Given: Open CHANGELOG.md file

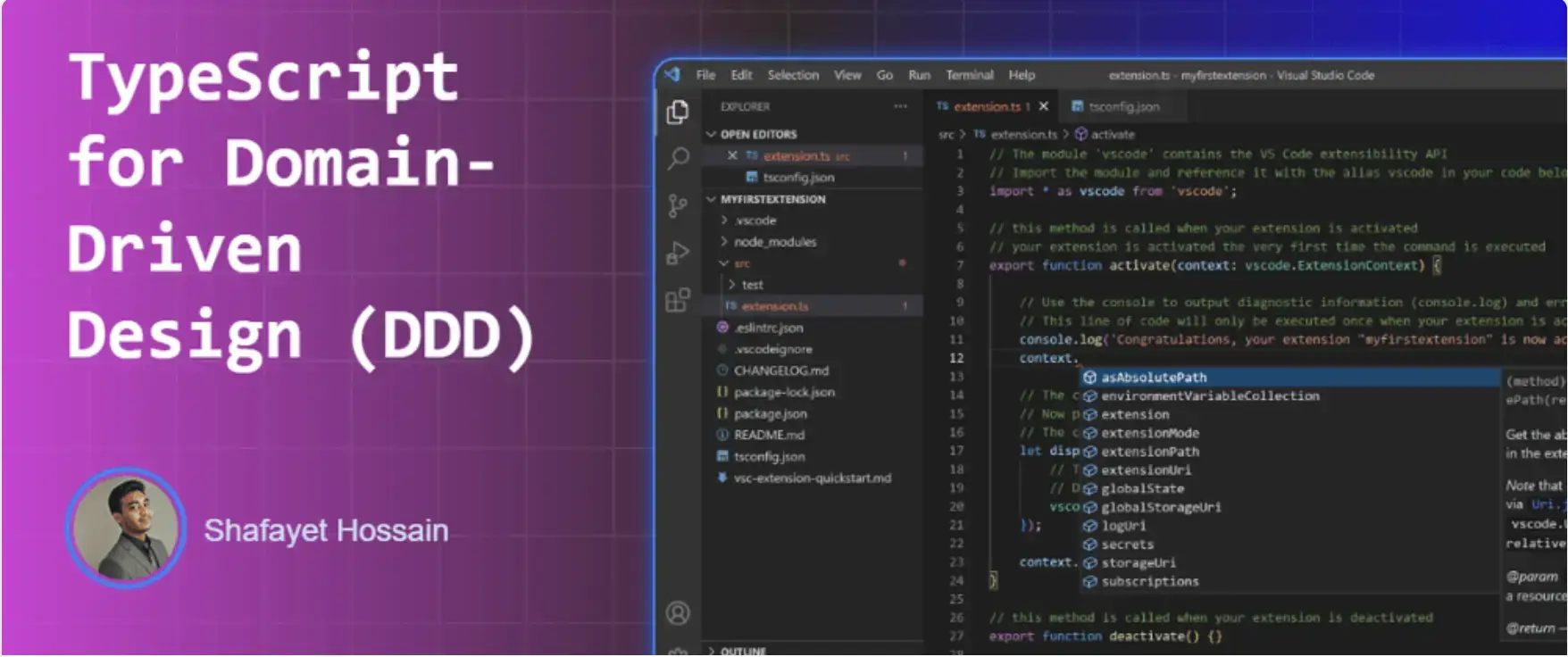Looking at the screenshot, I should (780, 370).
